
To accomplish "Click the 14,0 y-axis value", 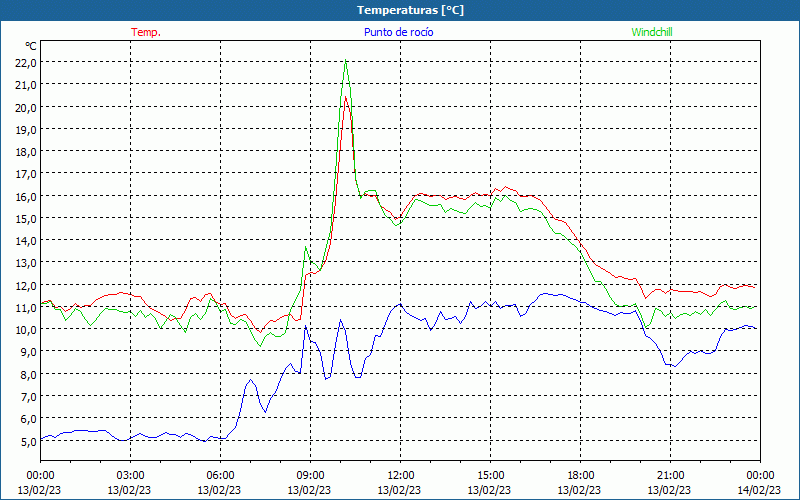I will [x=27, y=240].
